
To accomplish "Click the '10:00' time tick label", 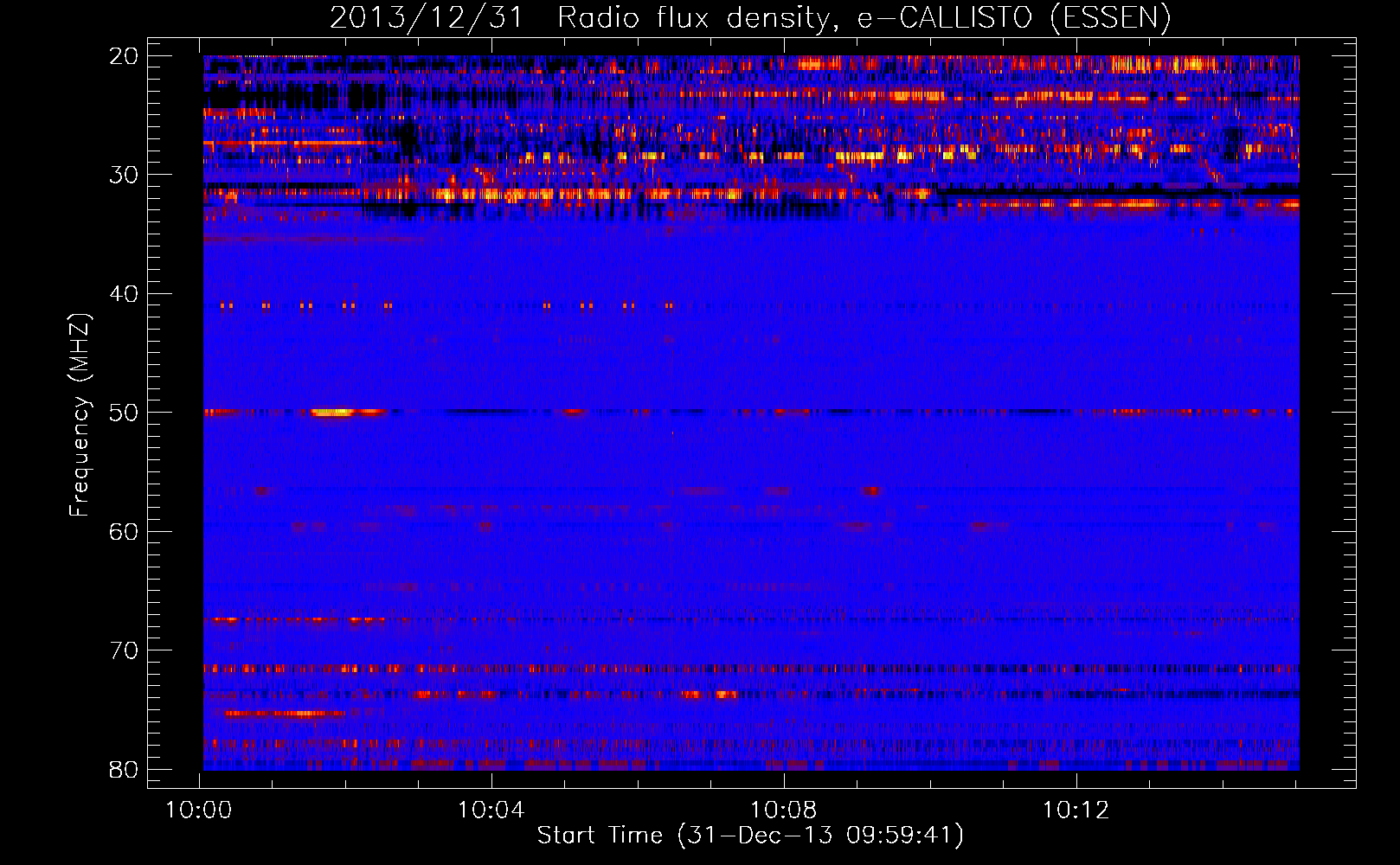I will [x=199, y=811].
